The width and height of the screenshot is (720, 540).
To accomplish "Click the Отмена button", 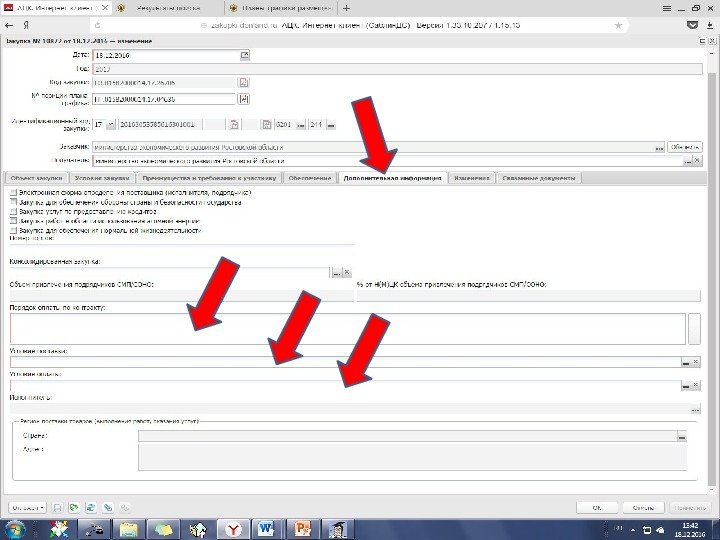I will coord(643,508).
